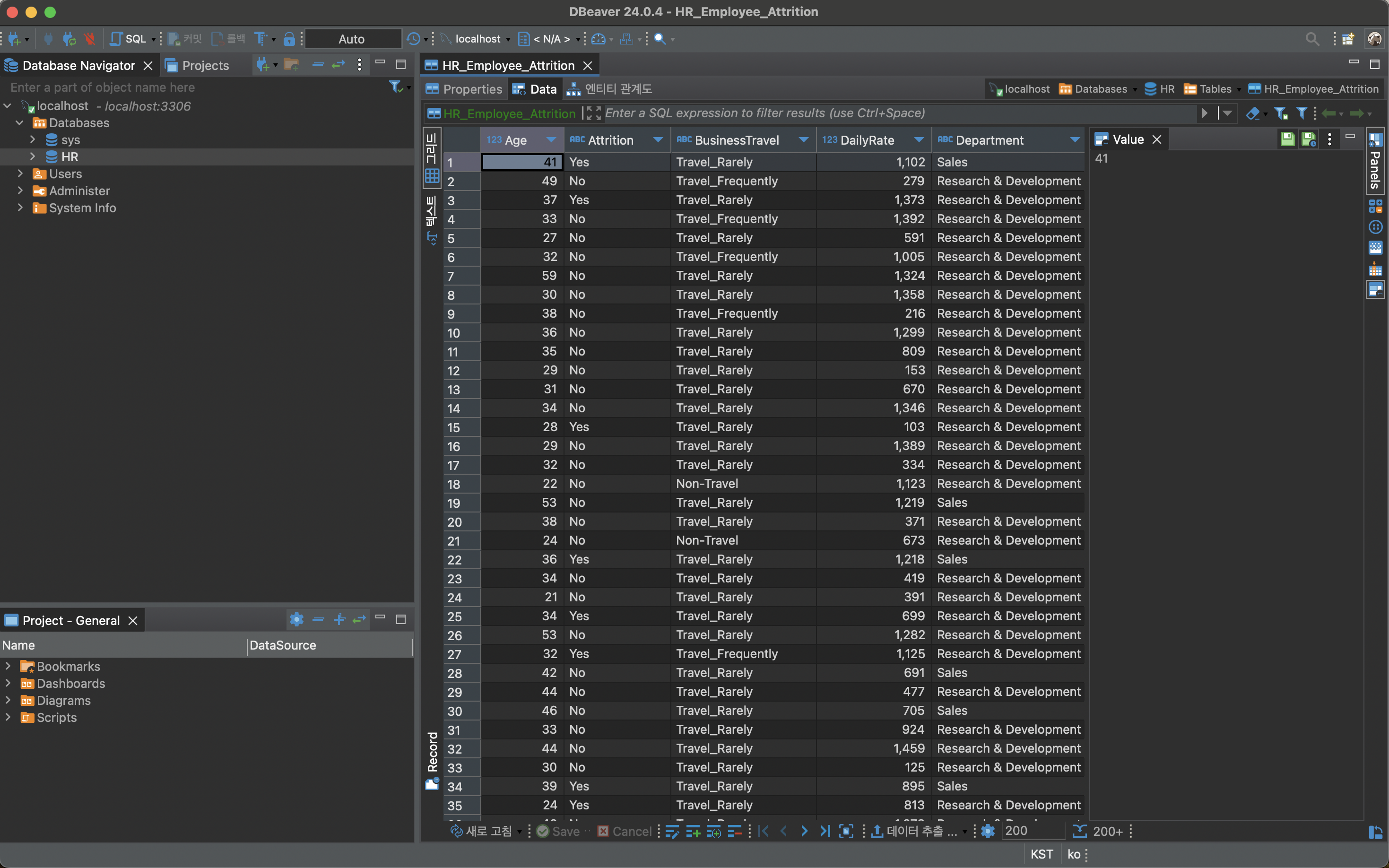Click the delete row icon in bottom toolbar

(x=734, y=831)
